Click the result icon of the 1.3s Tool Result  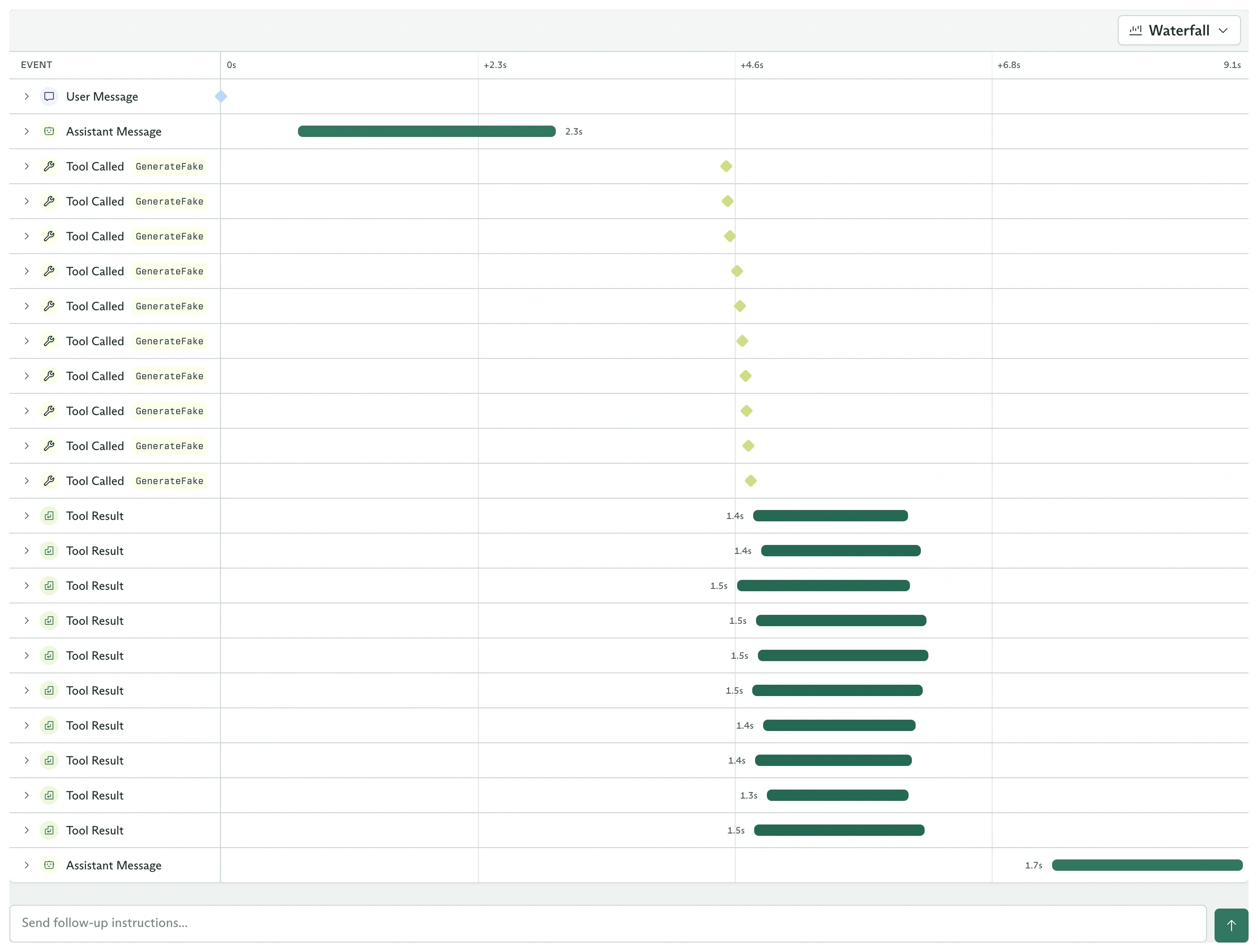tap(50, 796)
